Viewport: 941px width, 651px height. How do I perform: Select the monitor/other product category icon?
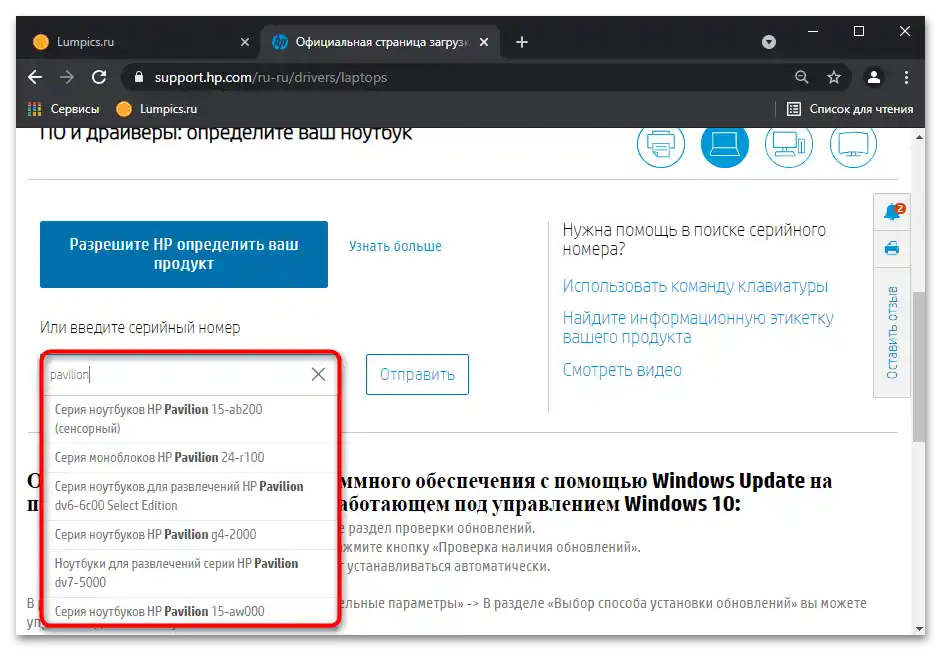point(853,144)
